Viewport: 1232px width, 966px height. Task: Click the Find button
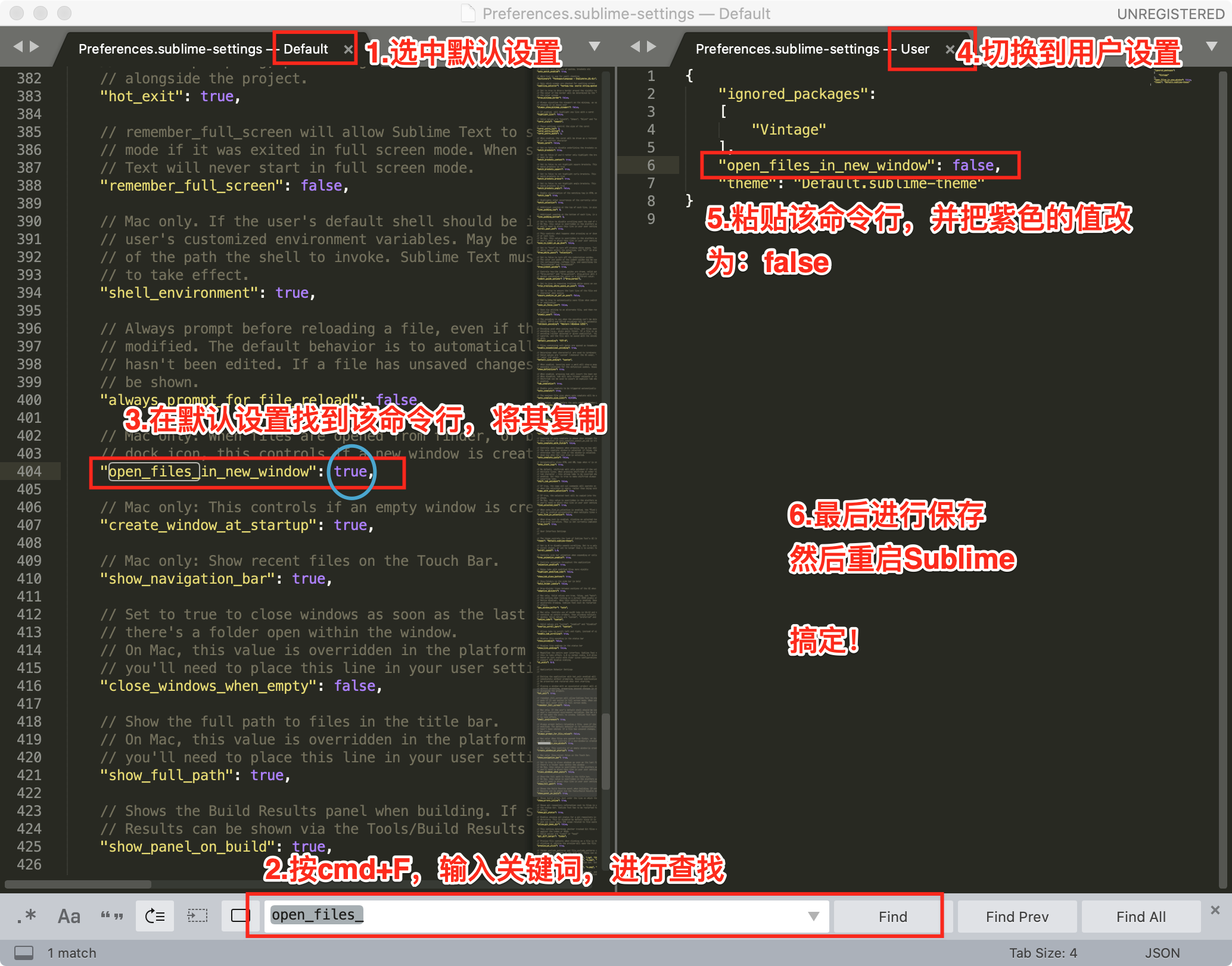892,917
